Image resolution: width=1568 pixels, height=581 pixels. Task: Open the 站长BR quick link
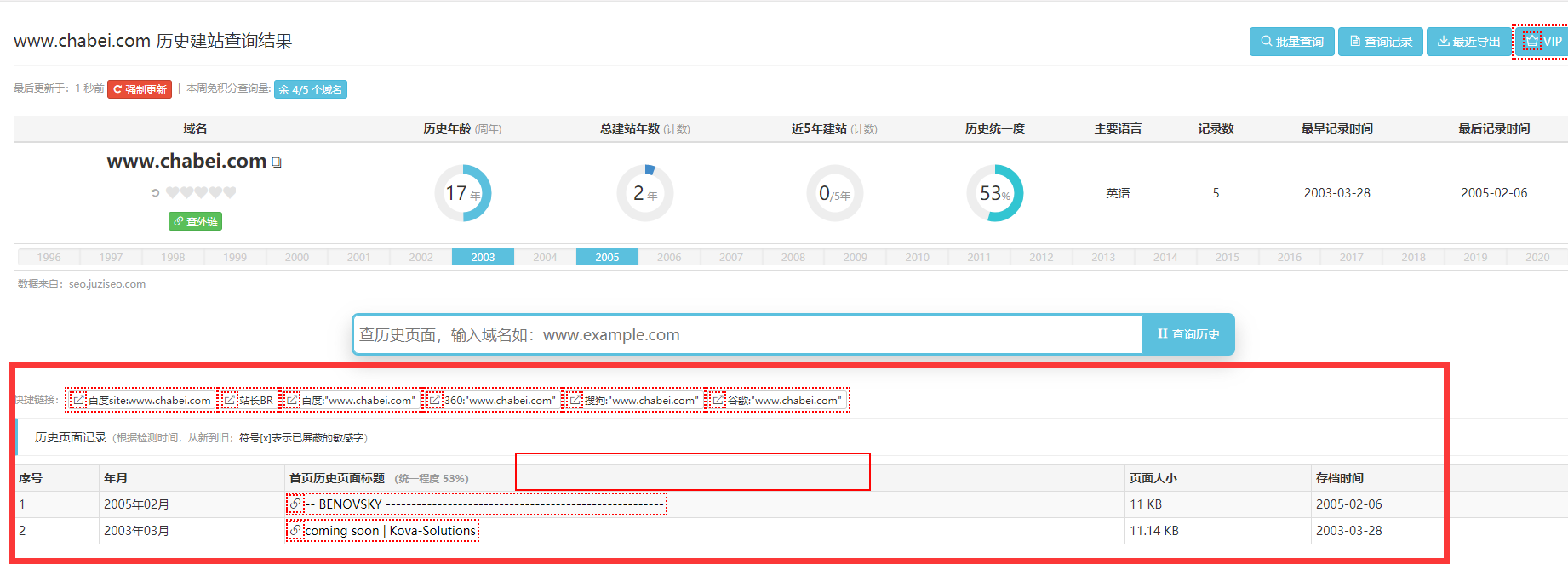(249, 400)
